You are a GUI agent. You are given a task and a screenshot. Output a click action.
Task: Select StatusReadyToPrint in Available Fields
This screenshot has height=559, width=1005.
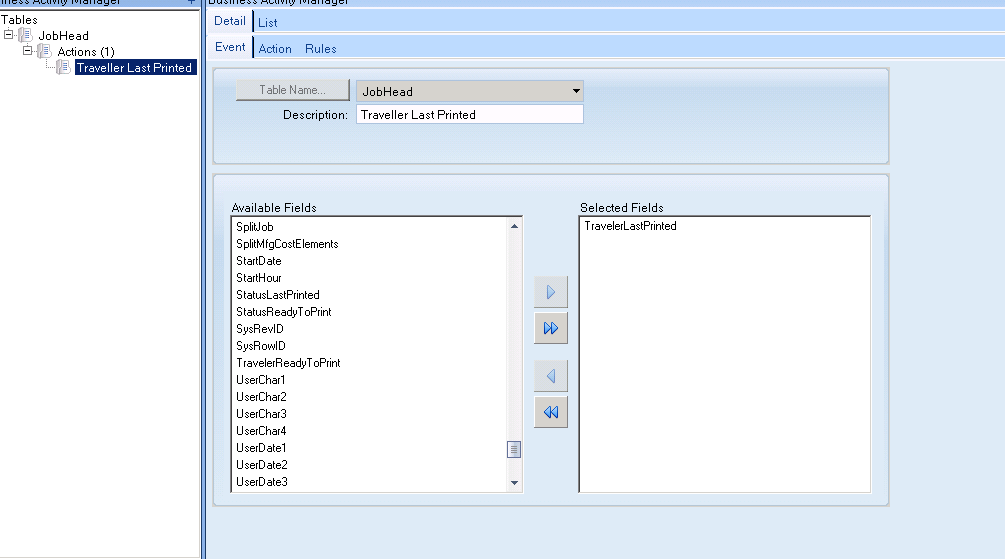tap(283, 312)
